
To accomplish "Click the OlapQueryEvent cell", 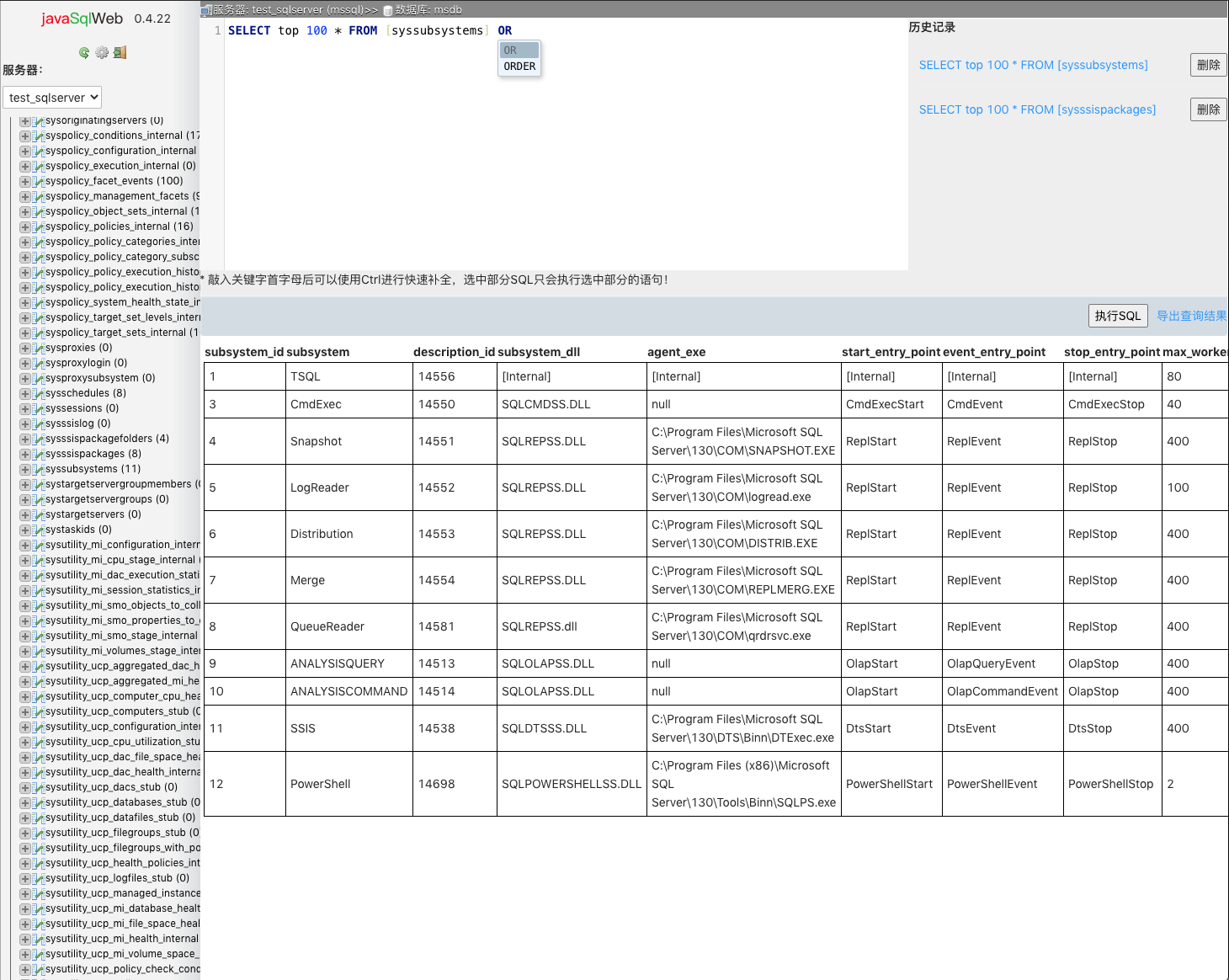I will coord(1003,663).
